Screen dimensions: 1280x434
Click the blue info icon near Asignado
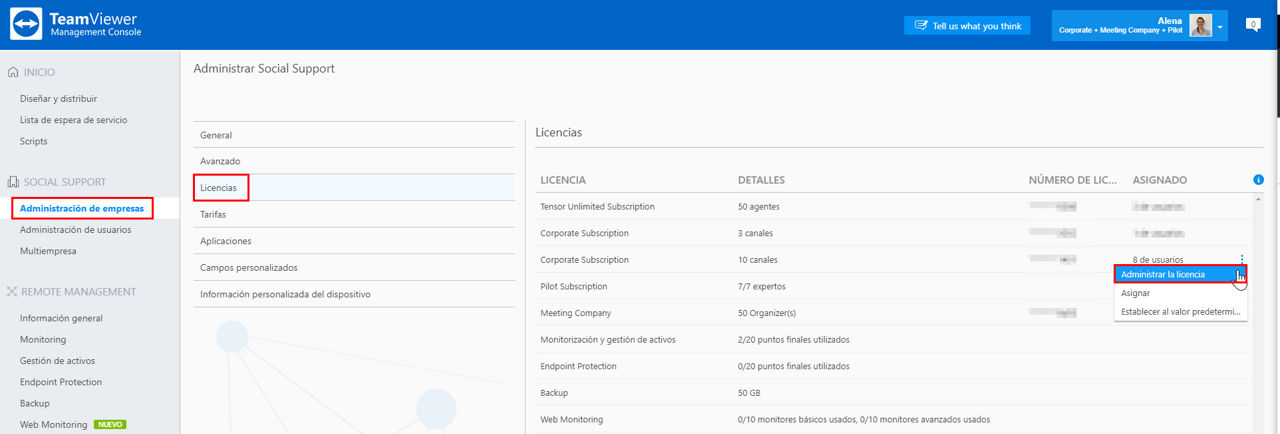(1258, 180)
